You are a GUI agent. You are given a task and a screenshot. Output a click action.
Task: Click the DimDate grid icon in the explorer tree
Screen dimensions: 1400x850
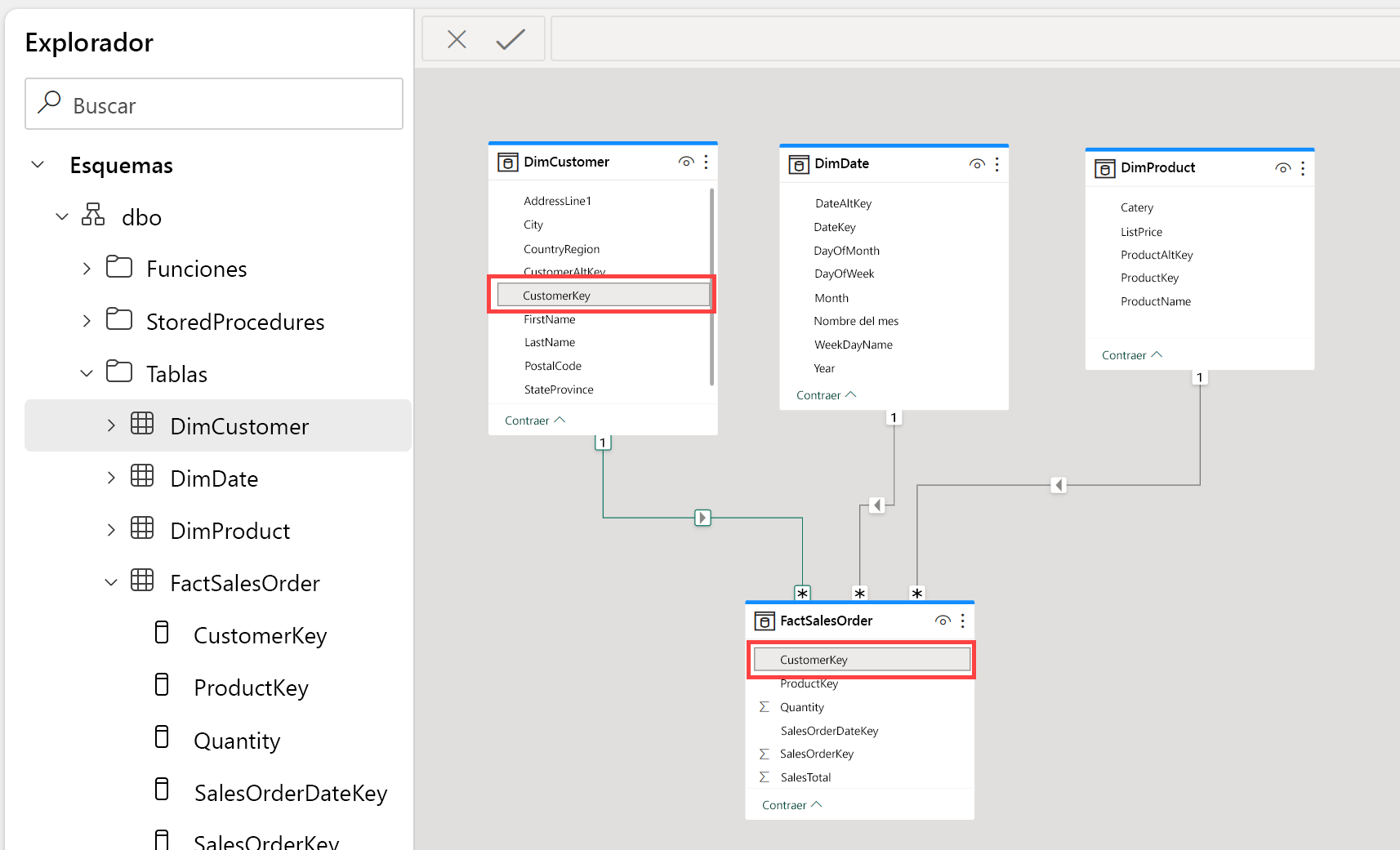[143, 477]
